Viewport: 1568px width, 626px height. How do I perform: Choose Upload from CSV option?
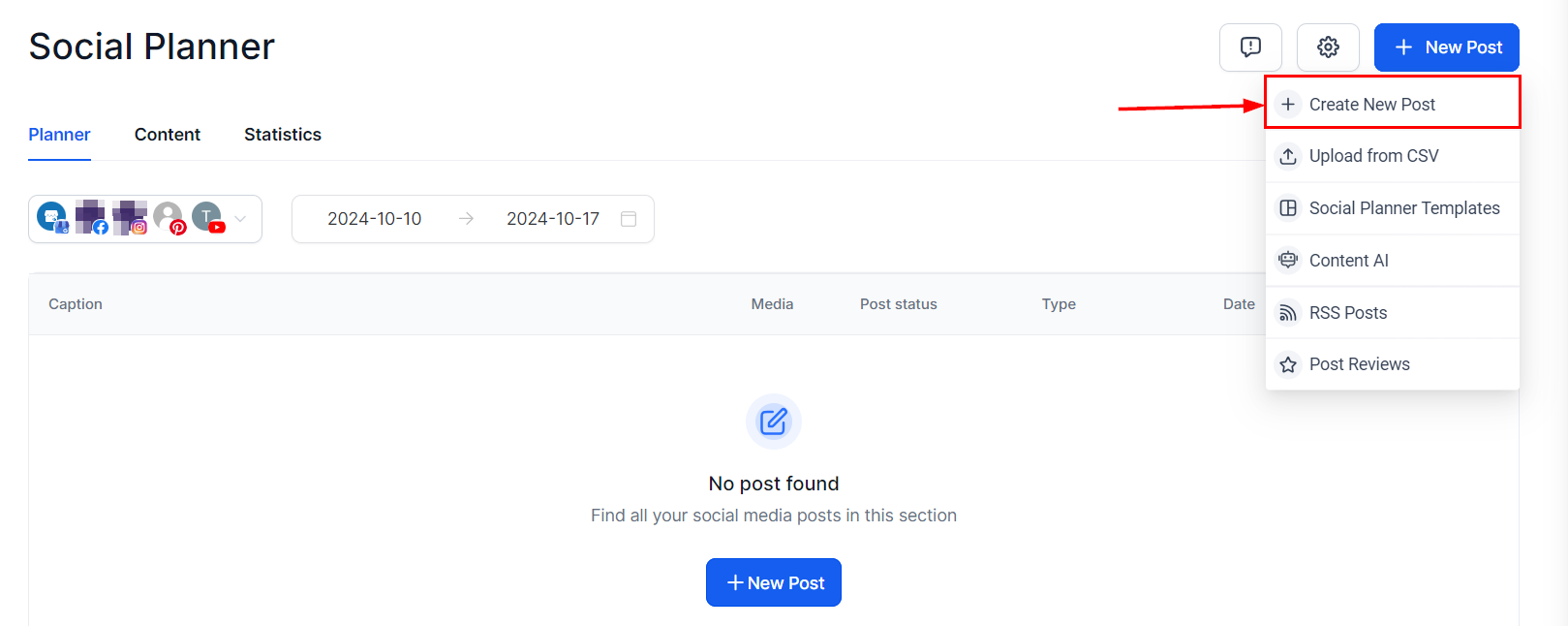[x=1373, y=156]
